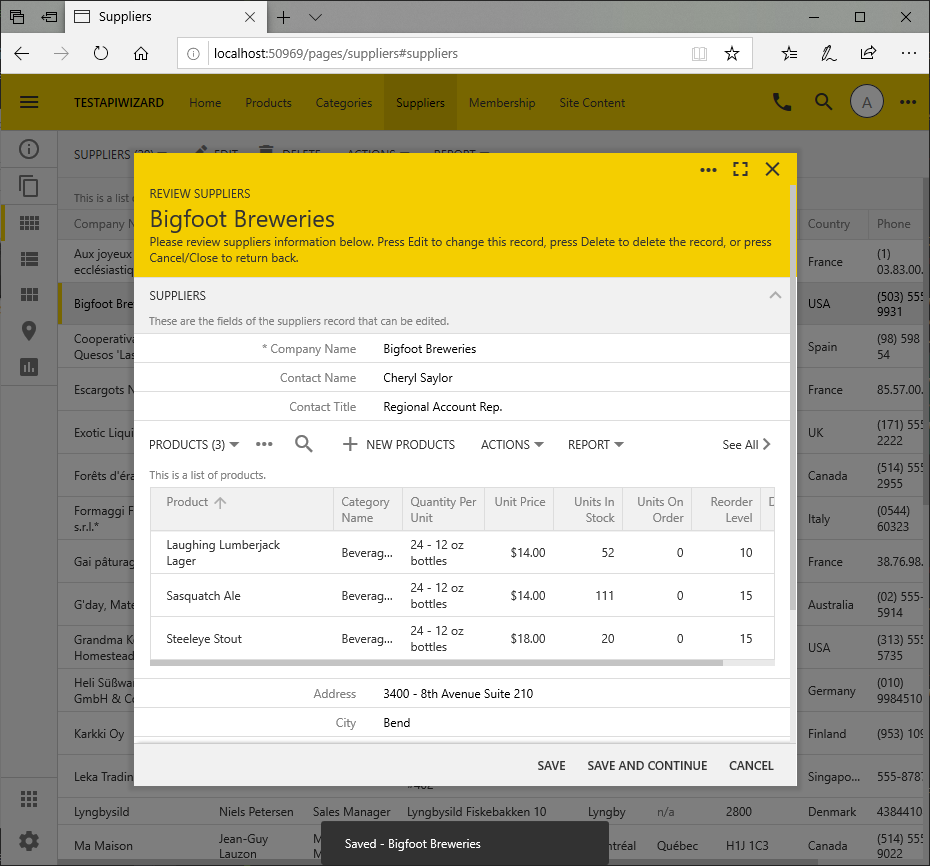
Task: Switch to grid view icon in sidebar
Action: [x=29, y=223]
